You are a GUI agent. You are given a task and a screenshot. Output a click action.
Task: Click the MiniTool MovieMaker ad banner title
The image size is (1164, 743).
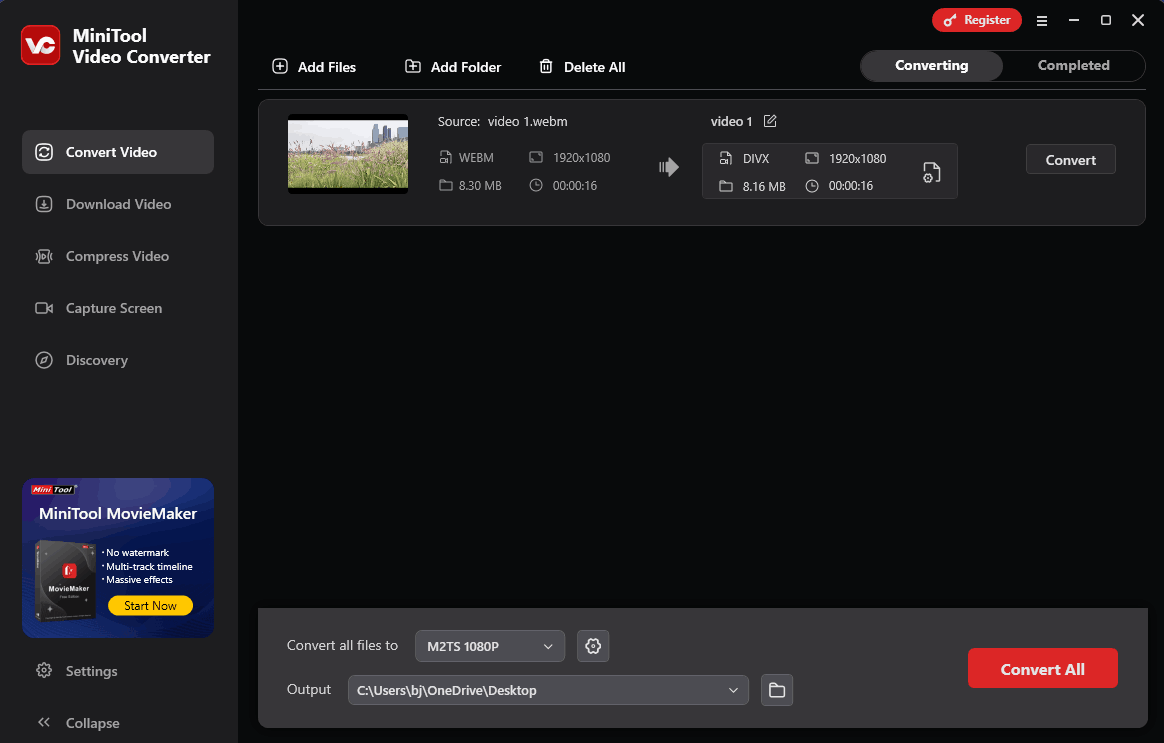pos(118,514)
